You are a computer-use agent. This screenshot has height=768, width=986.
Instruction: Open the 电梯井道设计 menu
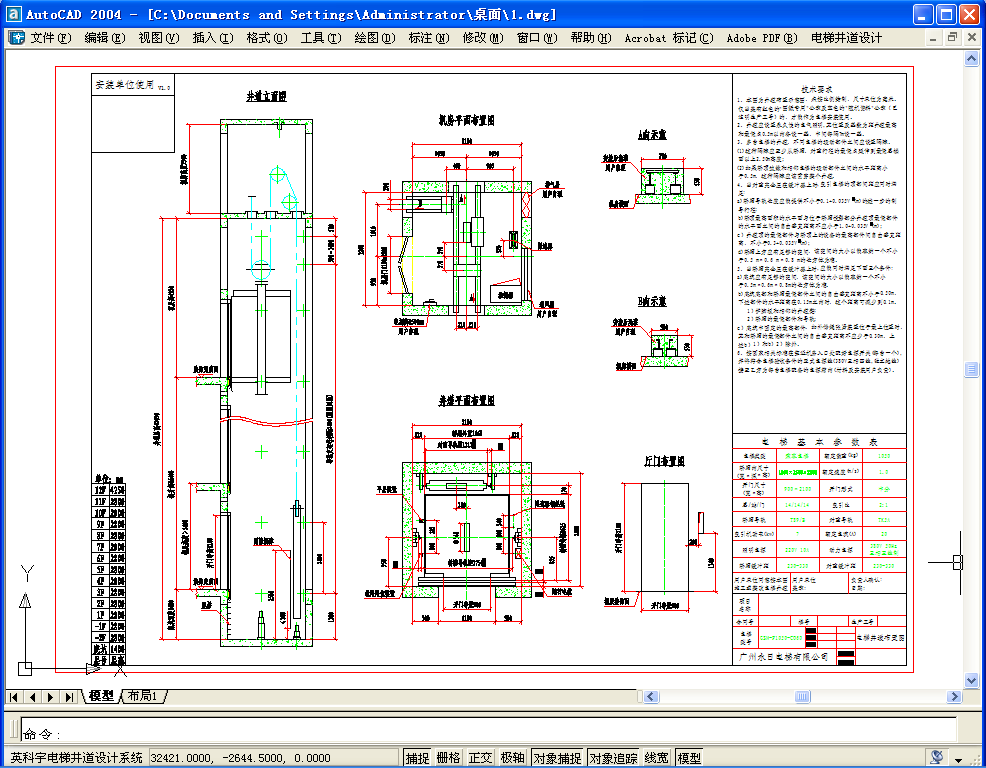[x=846, y=38]
